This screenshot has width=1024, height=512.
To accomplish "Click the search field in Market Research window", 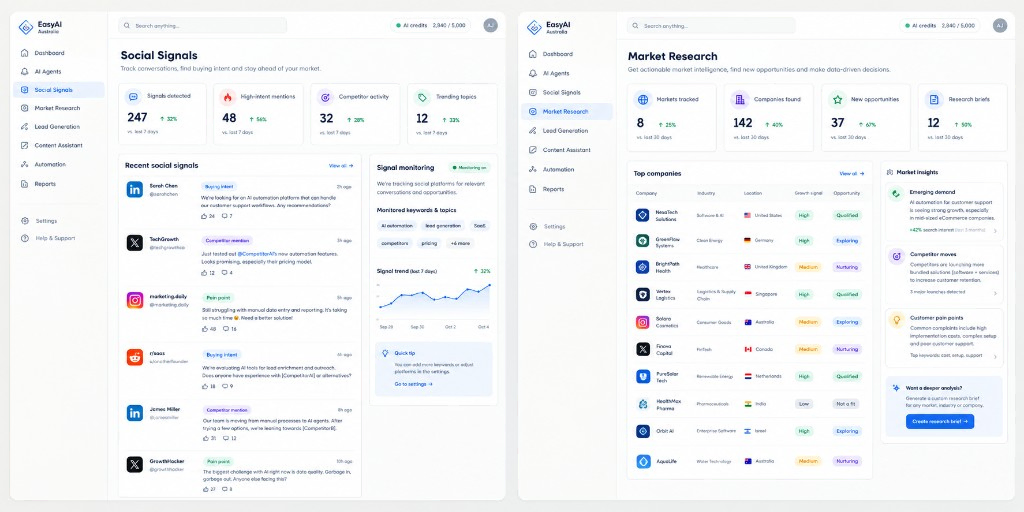I will 711,25.
